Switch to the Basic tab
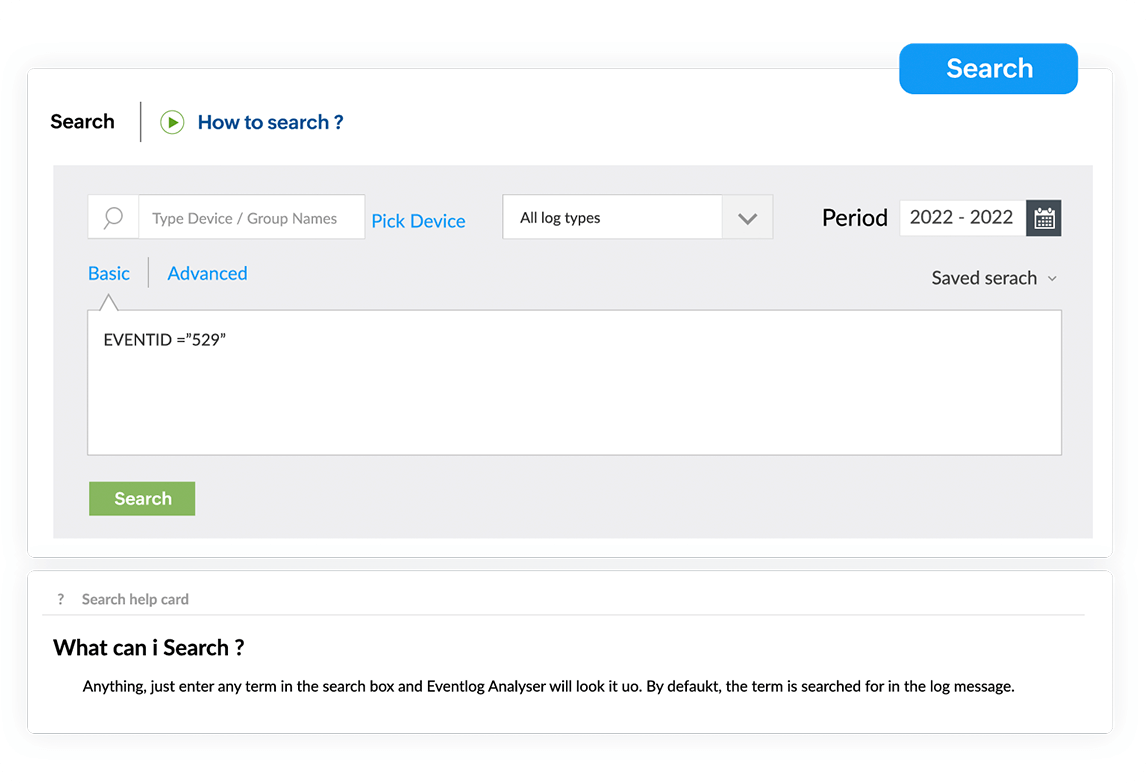The height and width of the screenshot is (783, 1146). coord(109,273)
